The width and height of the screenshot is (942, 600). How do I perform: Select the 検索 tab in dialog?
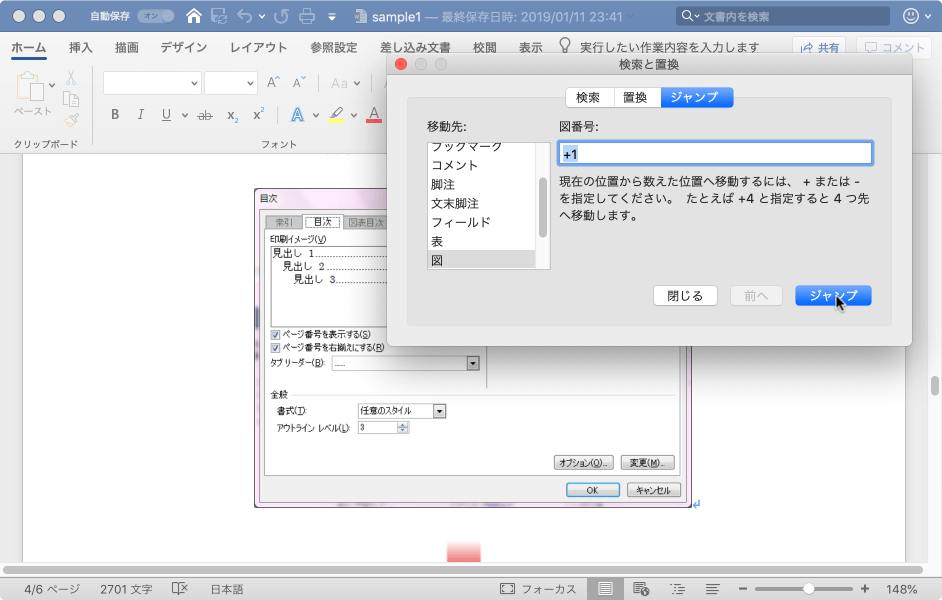pos(589,97)
